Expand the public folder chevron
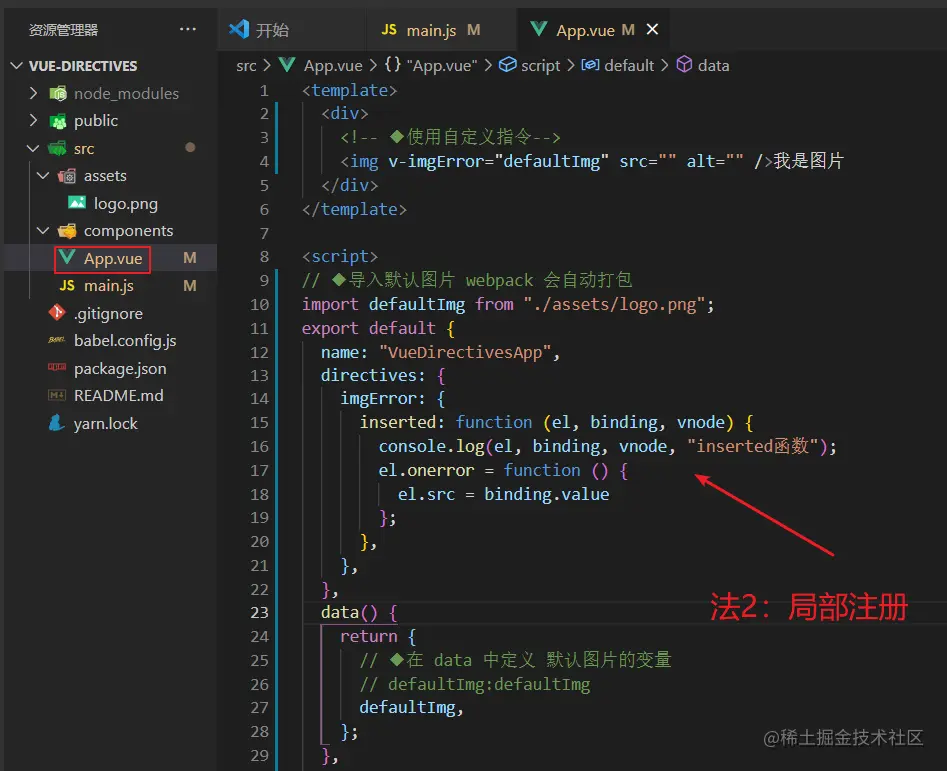947x771 pixels. tap(34, 121)
